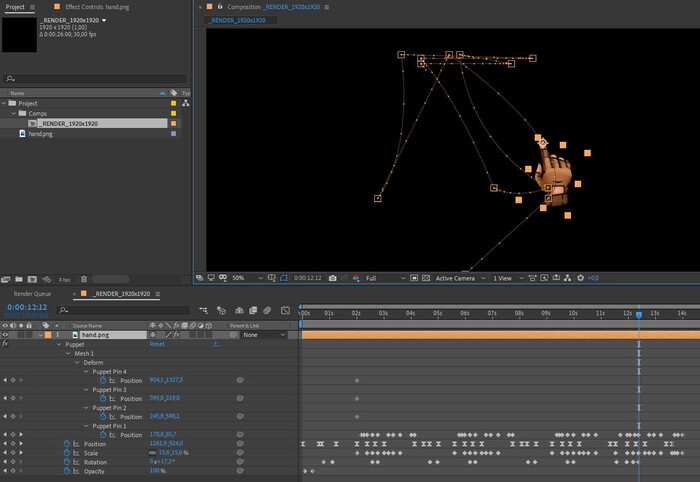The image size is (700, 482).
Task: Toggle the Puppet effect fx switch
Action: coord(5,344)
